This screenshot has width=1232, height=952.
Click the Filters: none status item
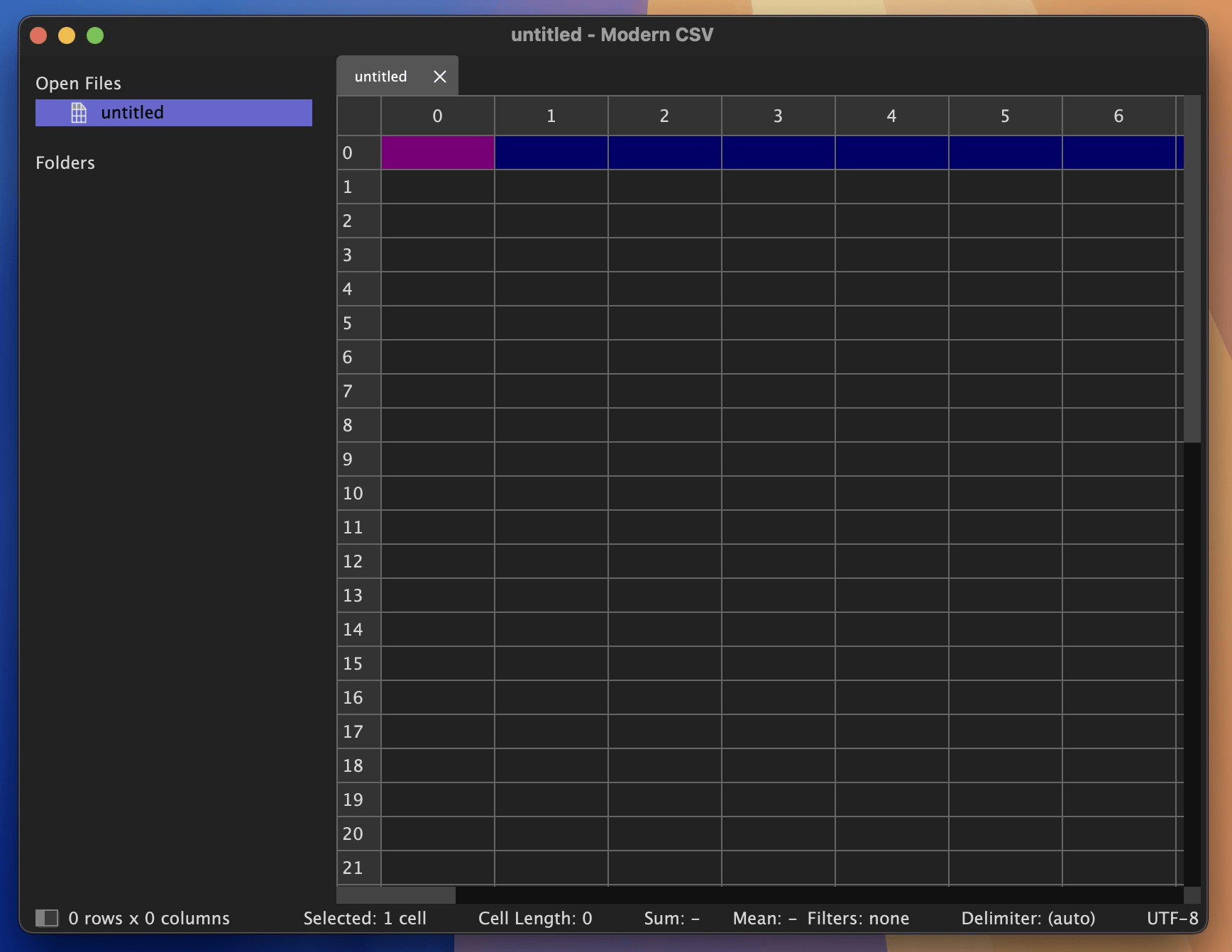tap(859, 918)
